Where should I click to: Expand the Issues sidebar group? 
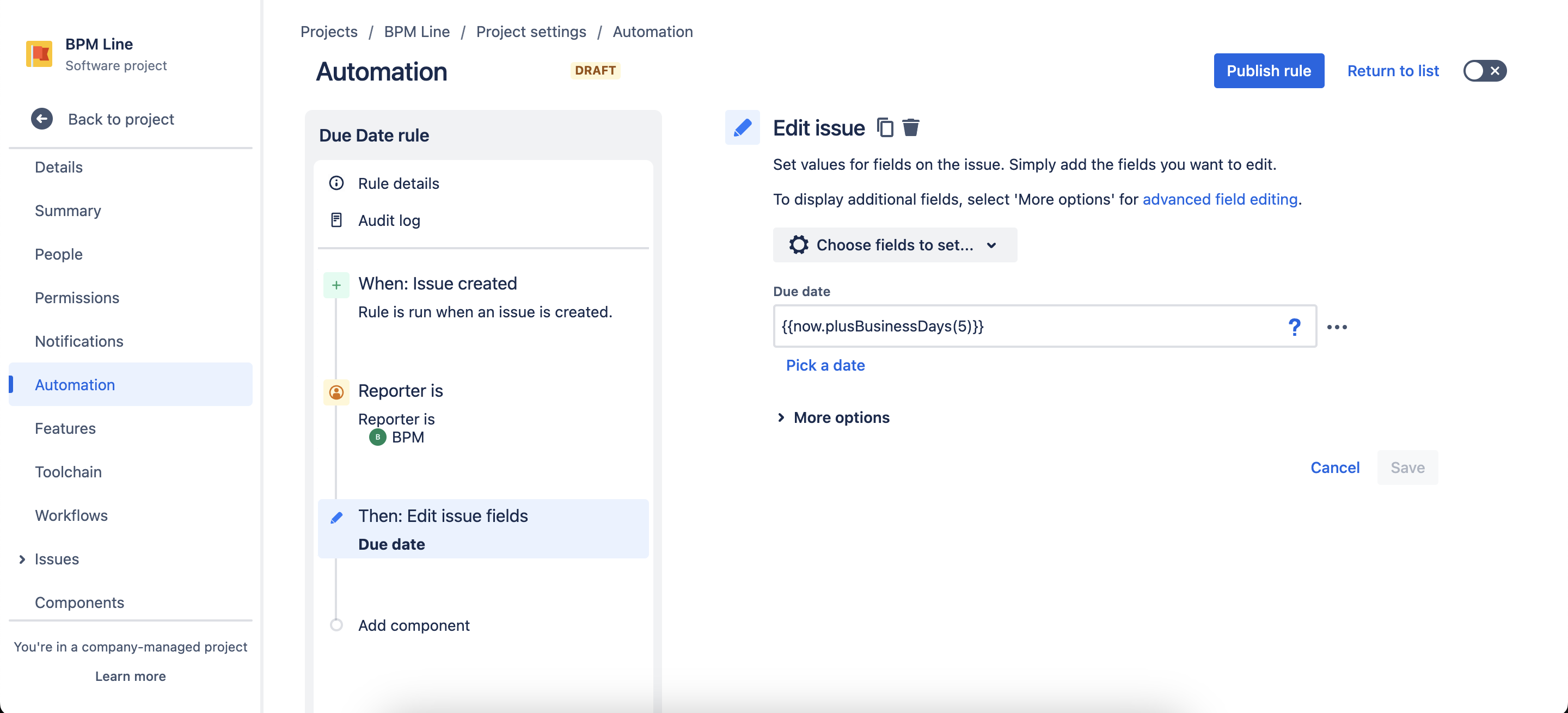pyautogui.click(x=22, y=559)
